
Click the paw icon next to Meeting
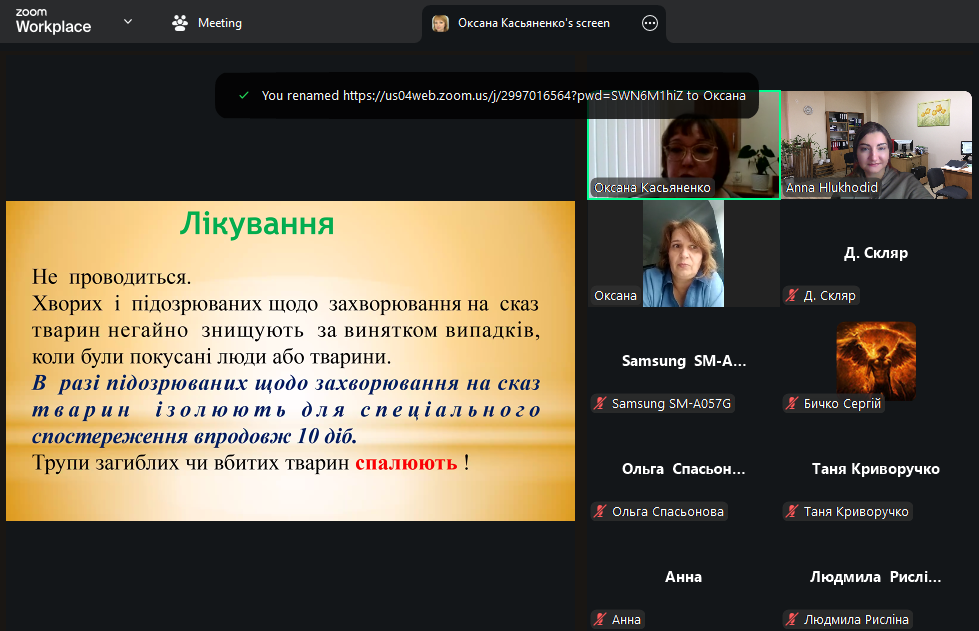[180, 22]
